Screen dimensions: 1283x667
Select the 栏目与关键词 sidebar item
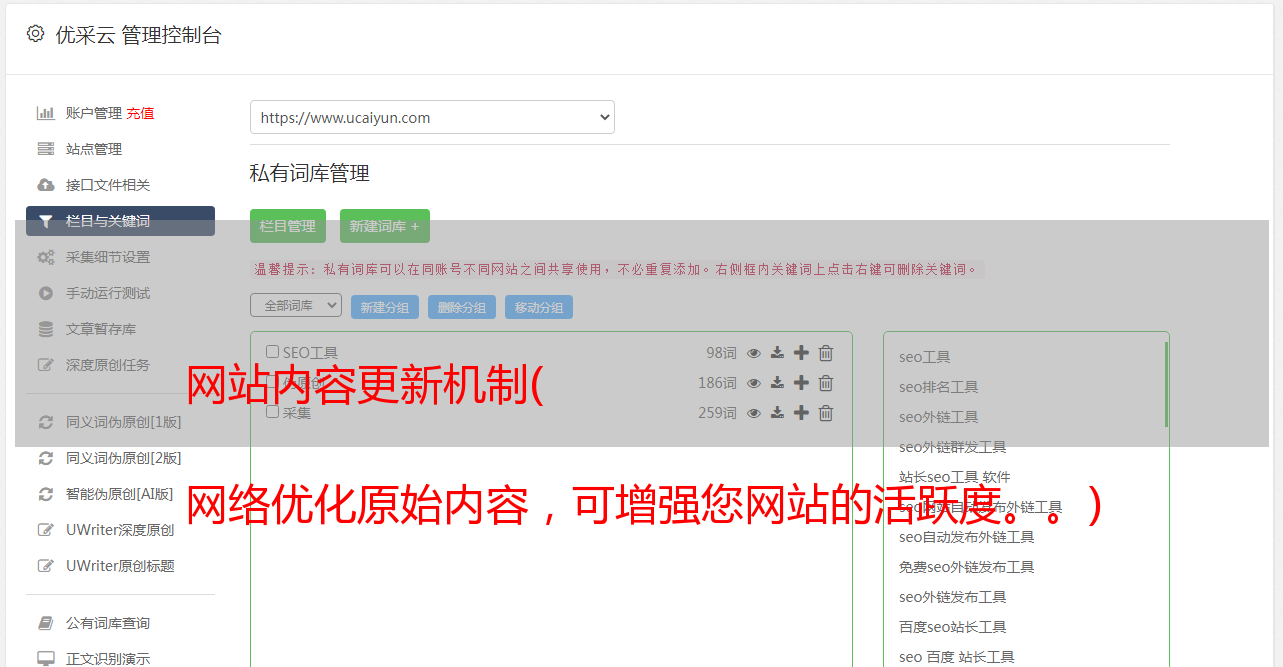[x=120, y=221]
